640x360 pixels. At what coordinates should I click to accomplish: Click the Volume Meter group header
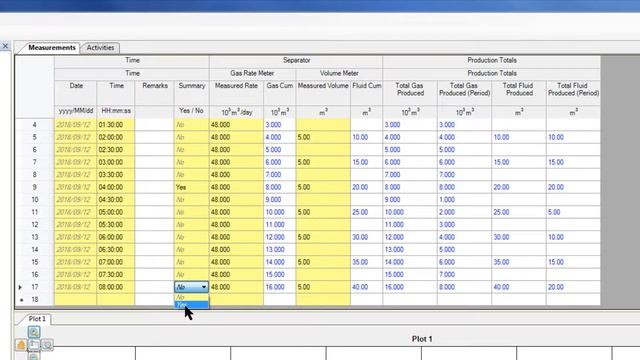tap(339, 73)
